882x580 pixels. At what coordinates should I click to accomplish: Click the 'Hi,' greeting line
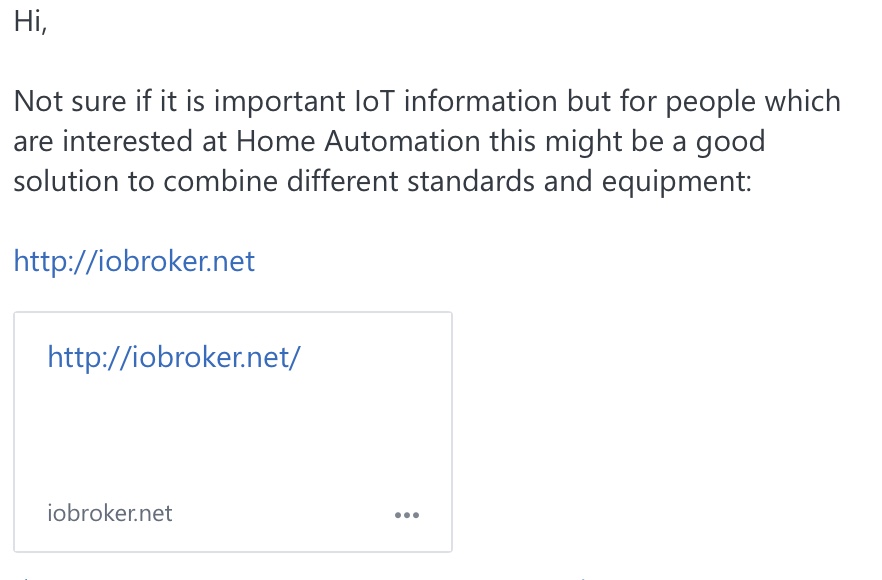click(x=30, y=23)
